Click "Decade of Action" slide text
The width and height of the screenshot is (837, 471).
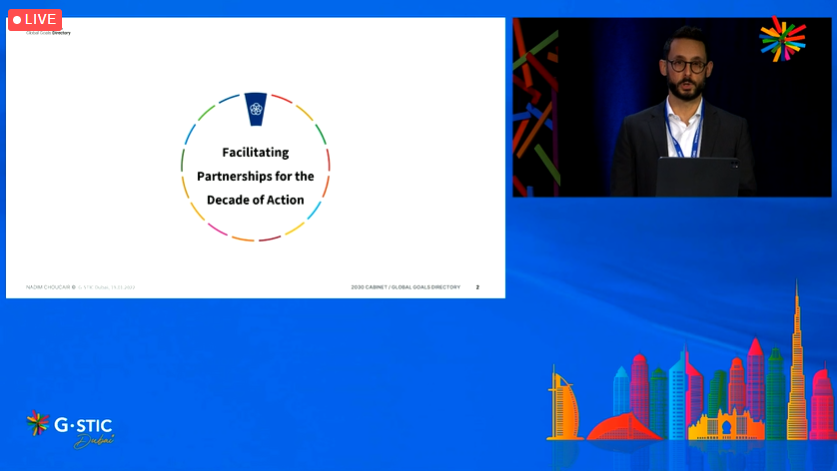(x=256, y=200)
